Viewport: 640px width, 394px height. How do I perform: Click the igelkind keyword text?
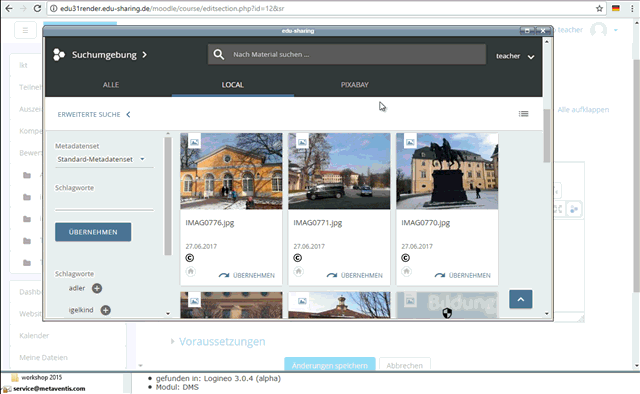(x=81, y=310)
